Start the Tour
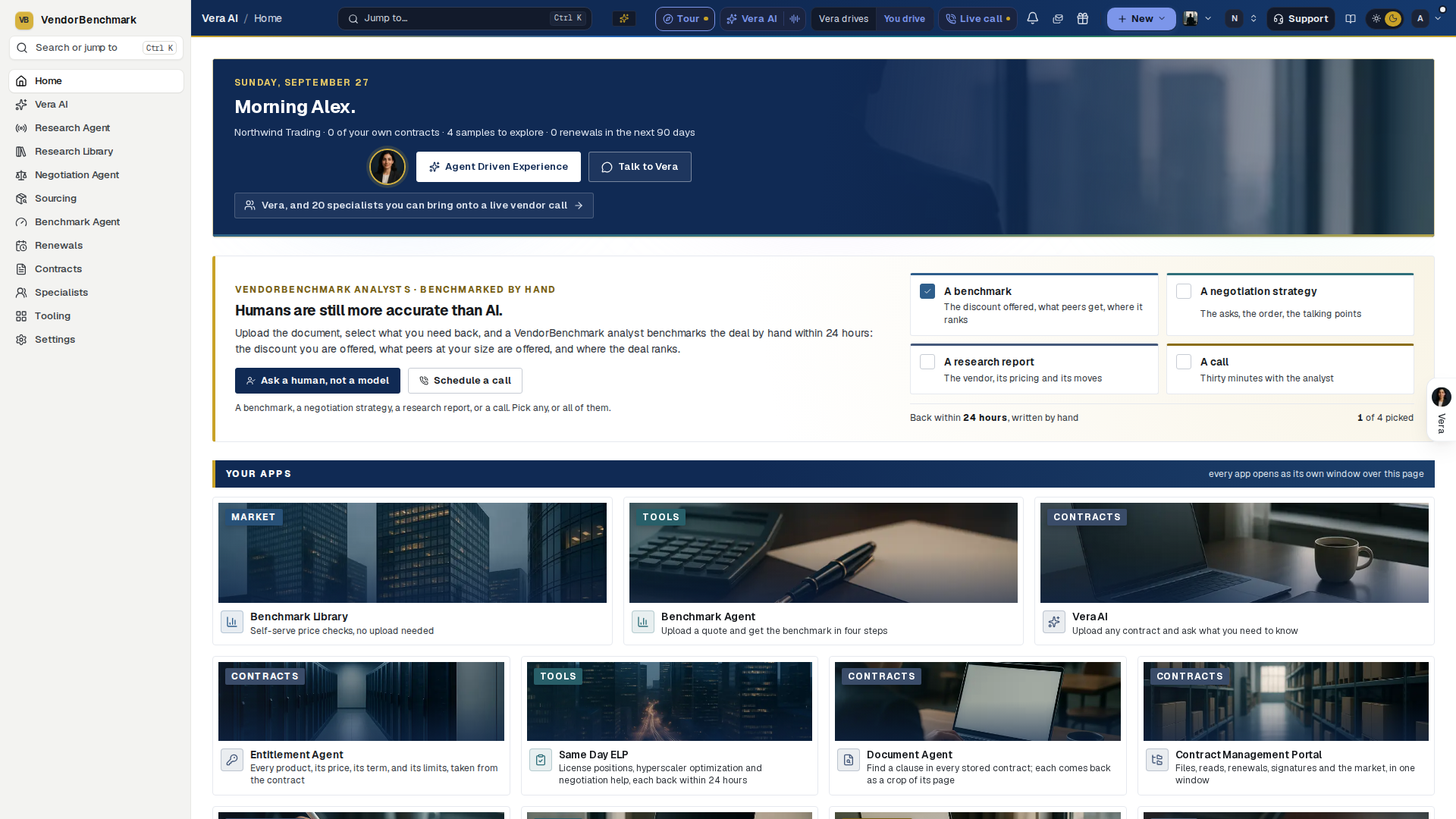1456x819 pixels. tap(685, 19)
